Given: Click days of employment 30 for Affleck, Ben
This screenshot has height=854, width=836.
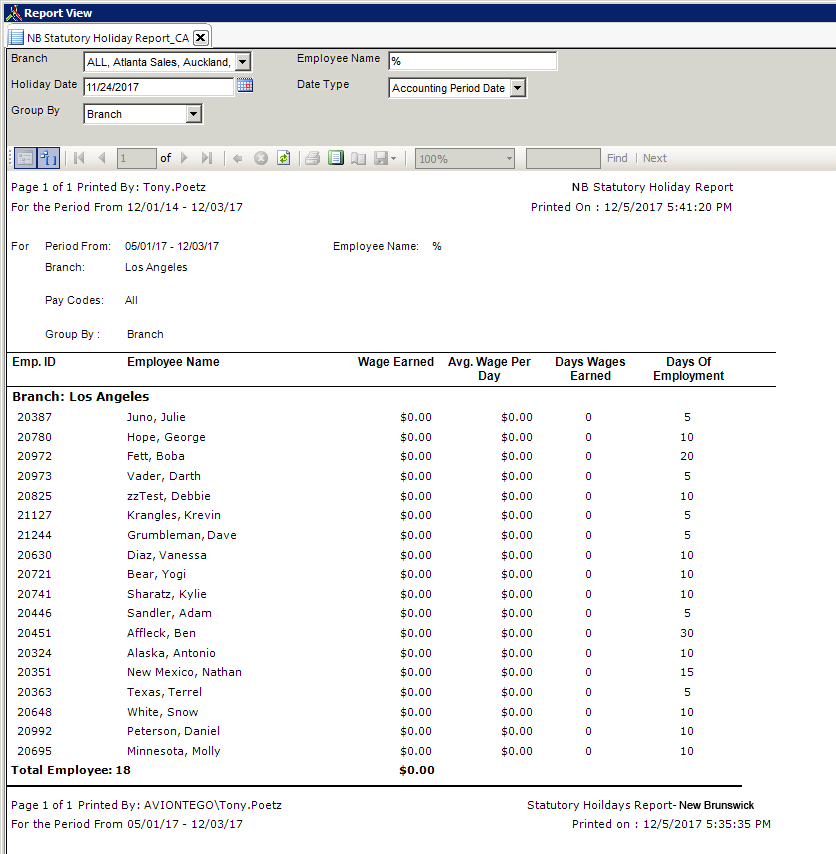Looking at the screenshot, I should point(687,633).
